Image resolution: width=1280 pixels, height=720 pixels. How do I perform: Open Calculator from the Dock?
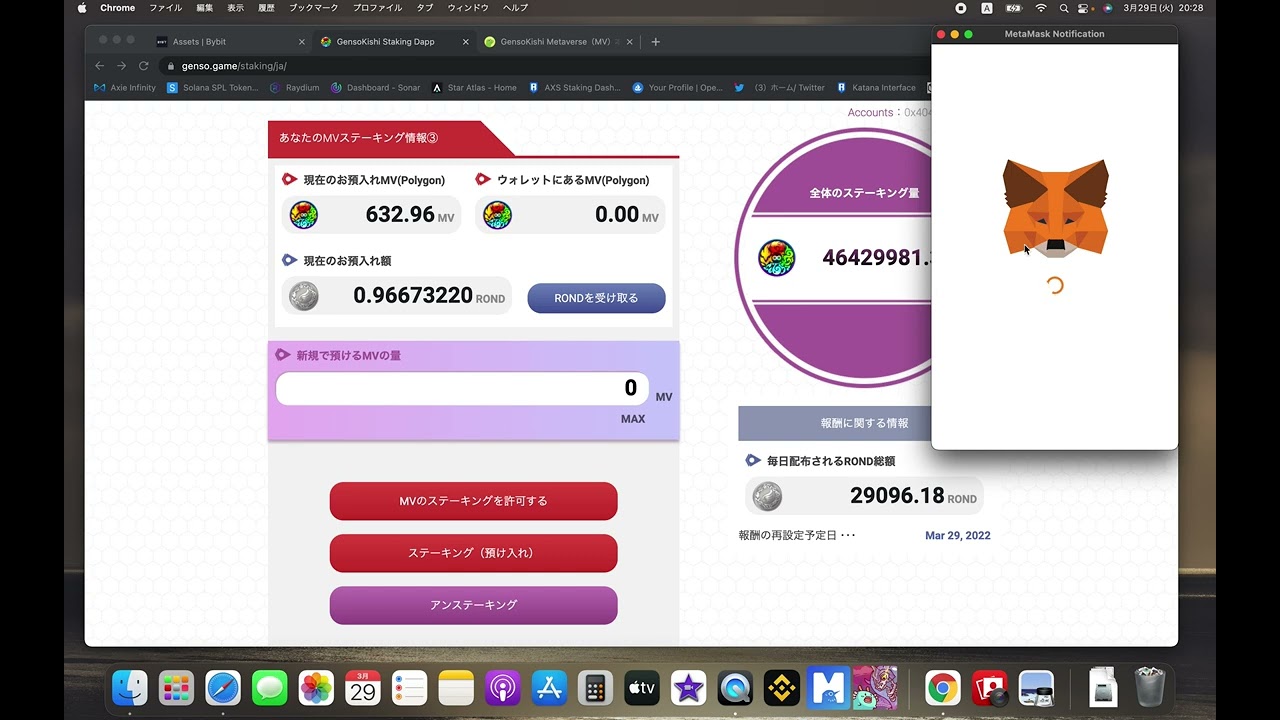(595, 688)
